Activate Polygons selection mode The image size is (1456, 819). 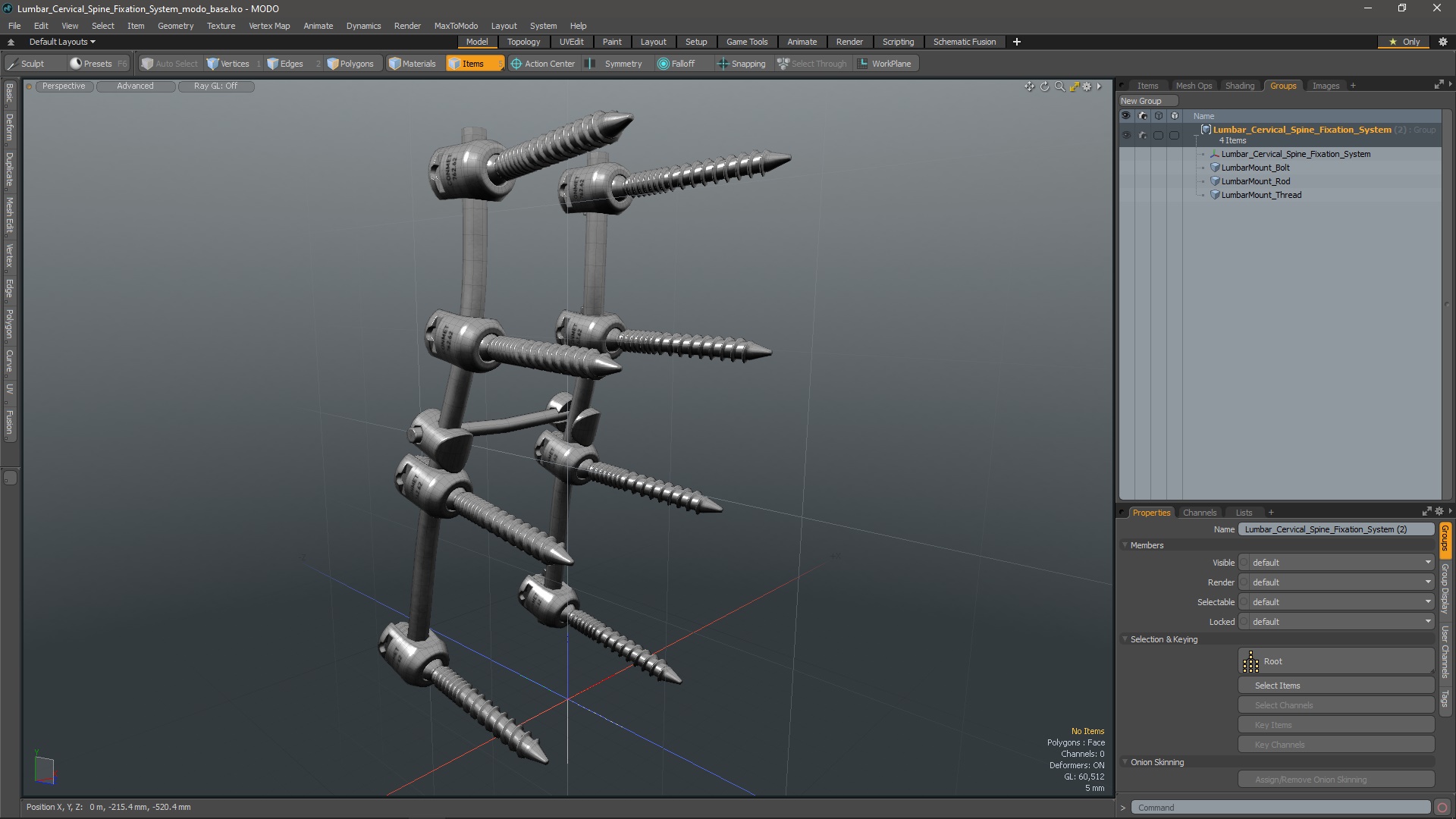[x=350, y=64]
